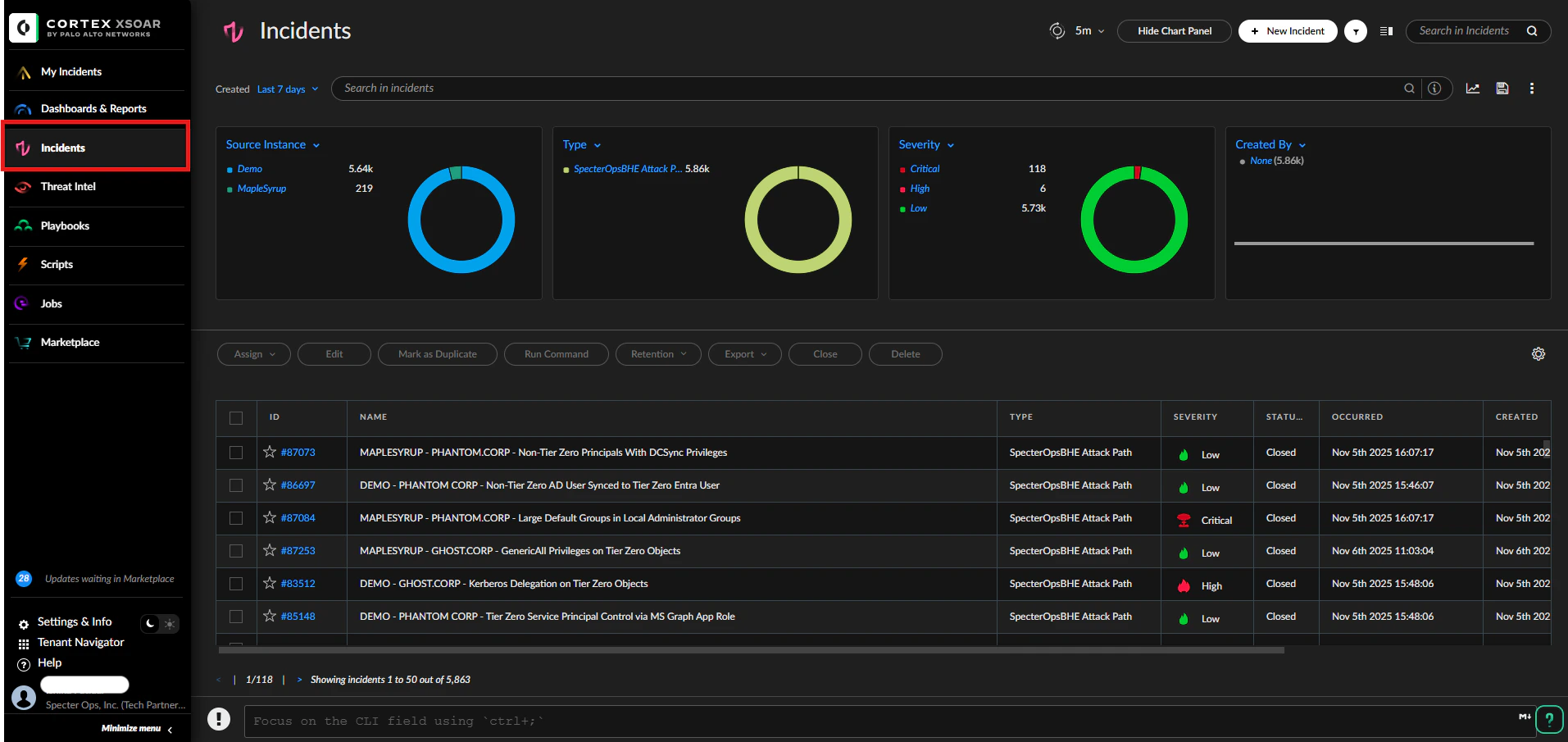The image size is (1568, 742).
Task: Click the Demo legend entry
Action: [249, 169]
